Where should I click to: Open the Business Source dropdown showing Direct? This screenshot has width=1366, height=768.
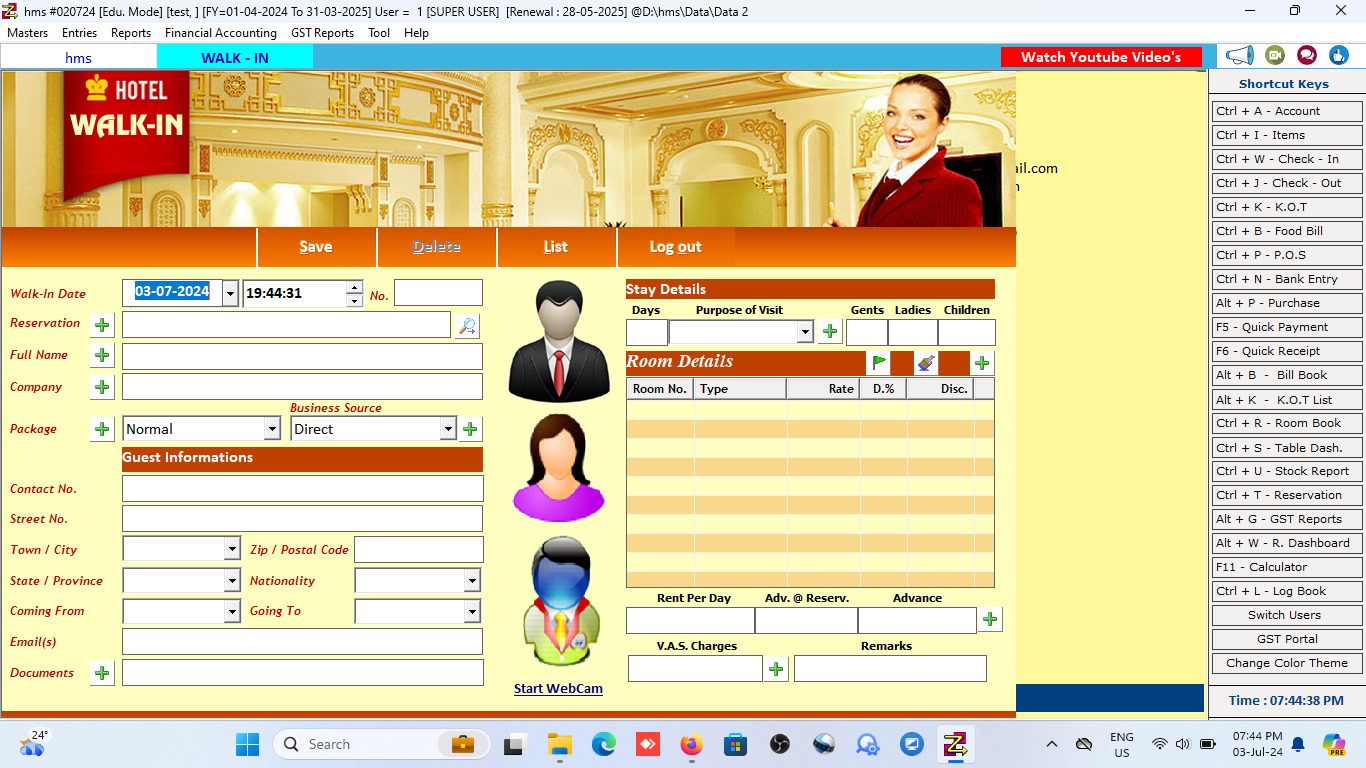(447, 429)
